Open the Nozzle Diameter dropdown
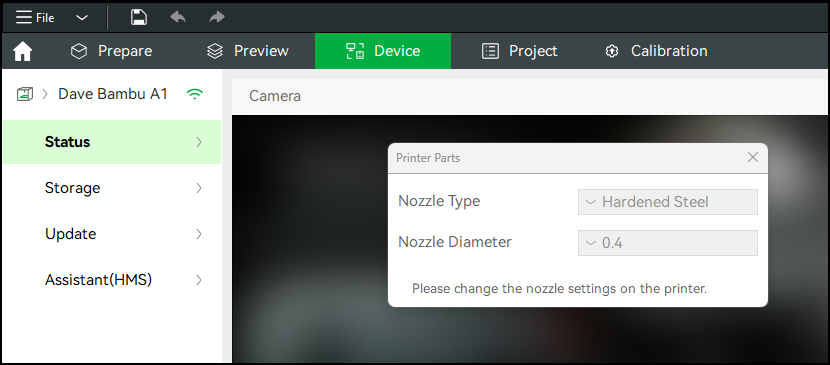 tap(667, 243)
